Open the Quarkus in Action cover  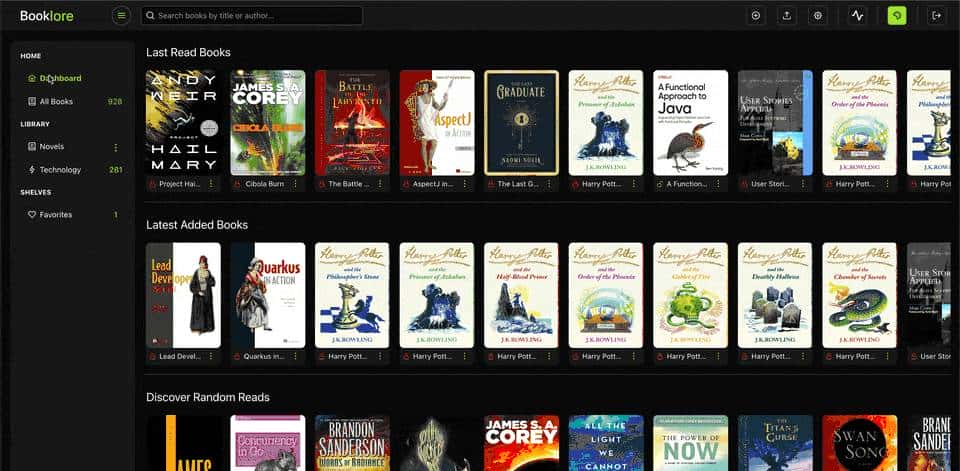268,295
